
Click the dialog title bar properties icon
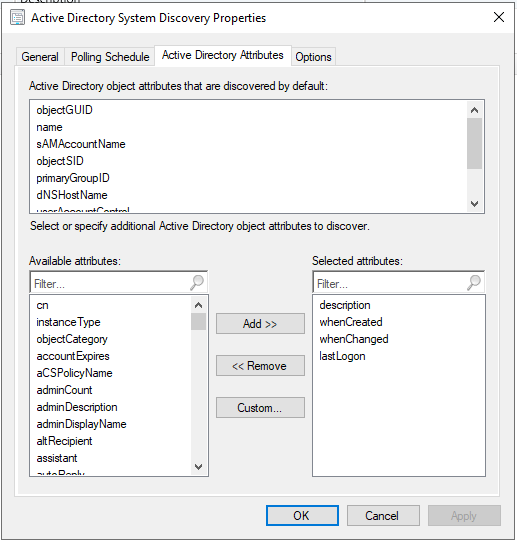(x=17, y=18)
